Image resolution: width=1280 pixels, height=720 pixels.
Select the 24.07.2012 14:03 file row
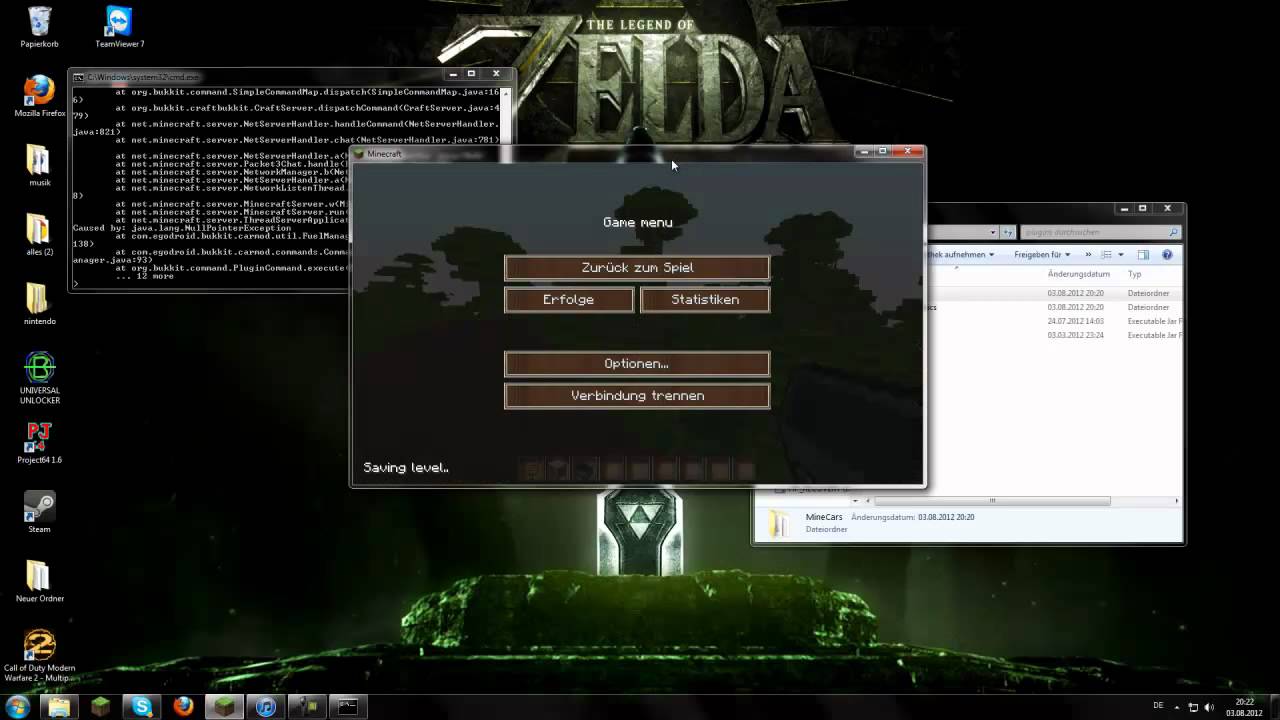click(x=1054, y=322)
